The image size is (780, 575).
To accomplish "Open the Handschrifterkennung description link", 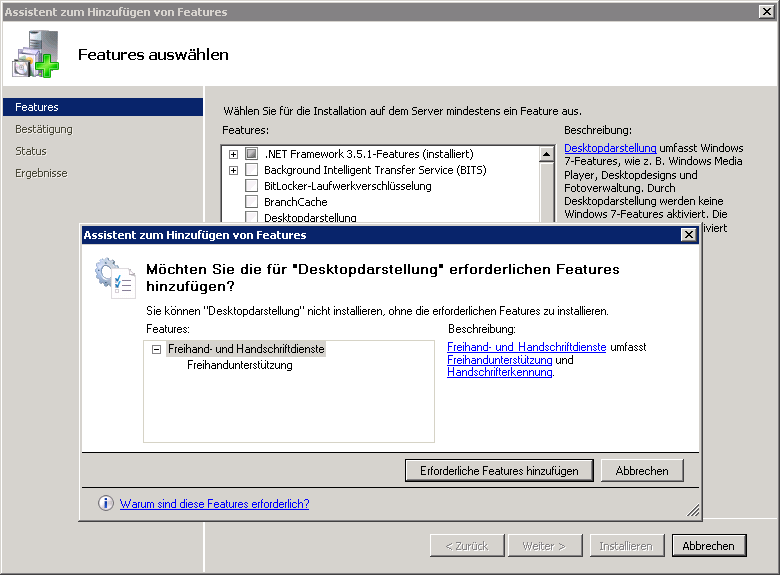I will point(499,372).
